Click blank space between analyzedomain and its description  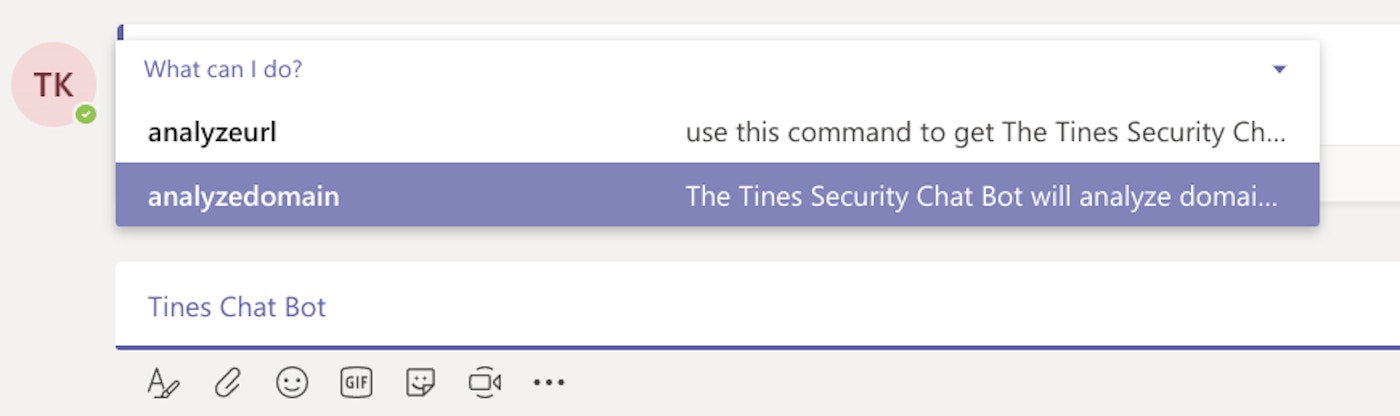coord(510,196)
